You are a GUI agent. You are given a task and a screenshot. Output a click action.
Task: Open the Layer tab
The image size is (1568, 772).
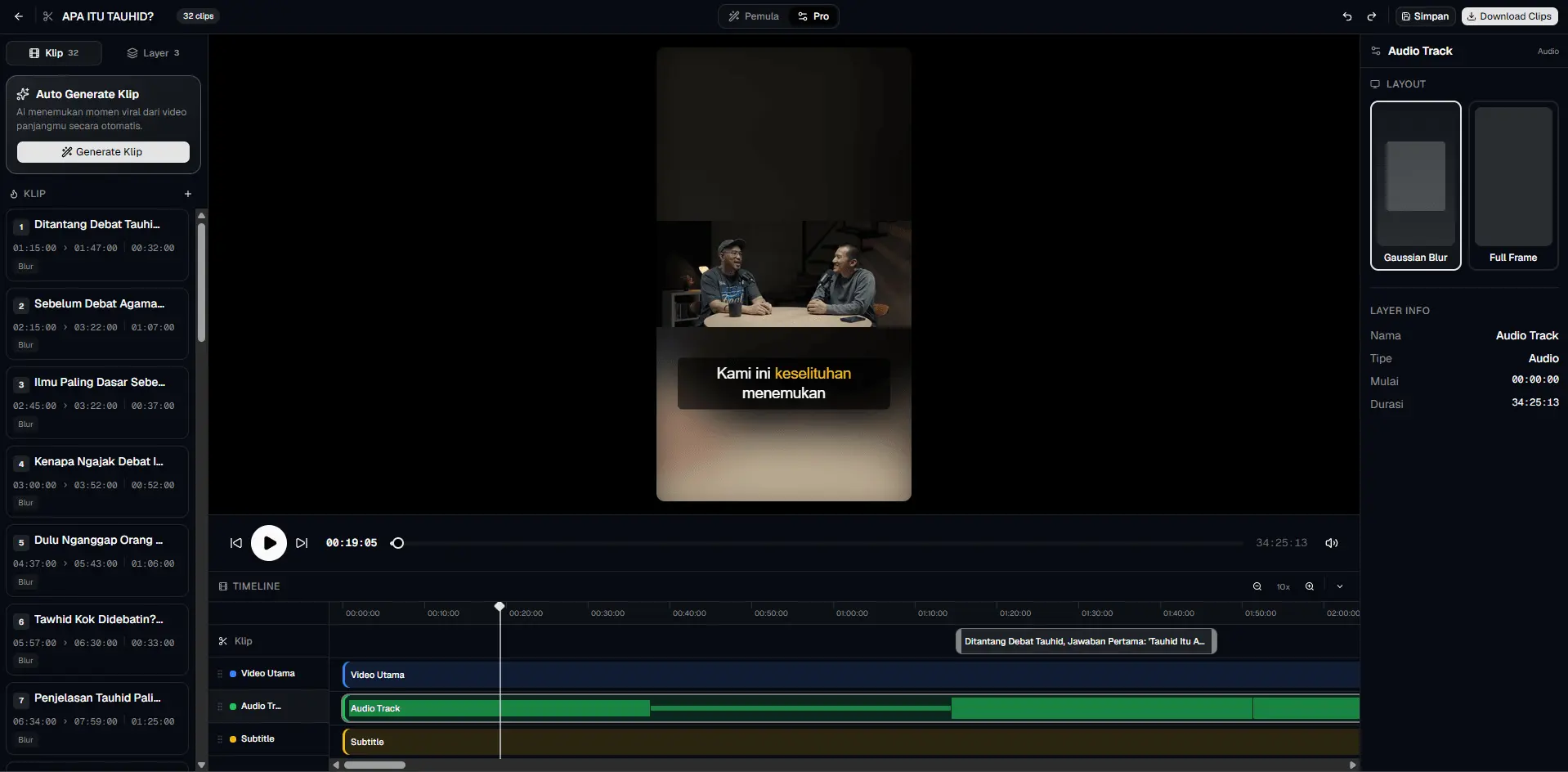click(x=153, y=53)
